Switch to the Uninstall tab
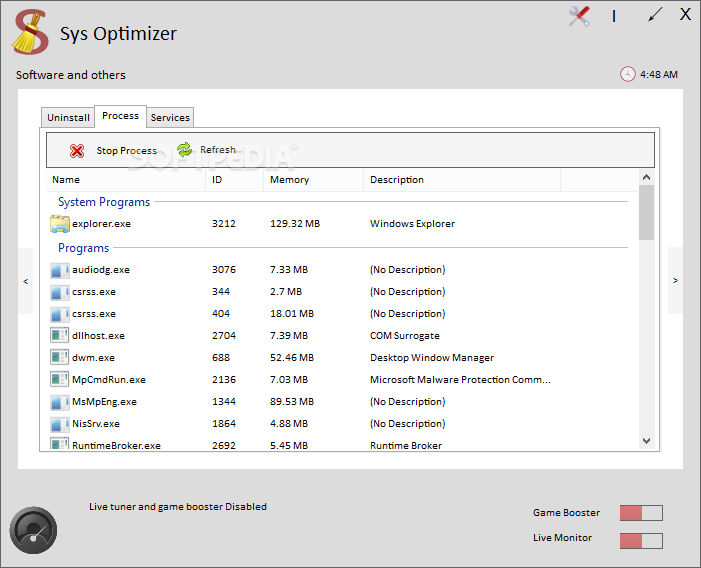 pos(68,118)
